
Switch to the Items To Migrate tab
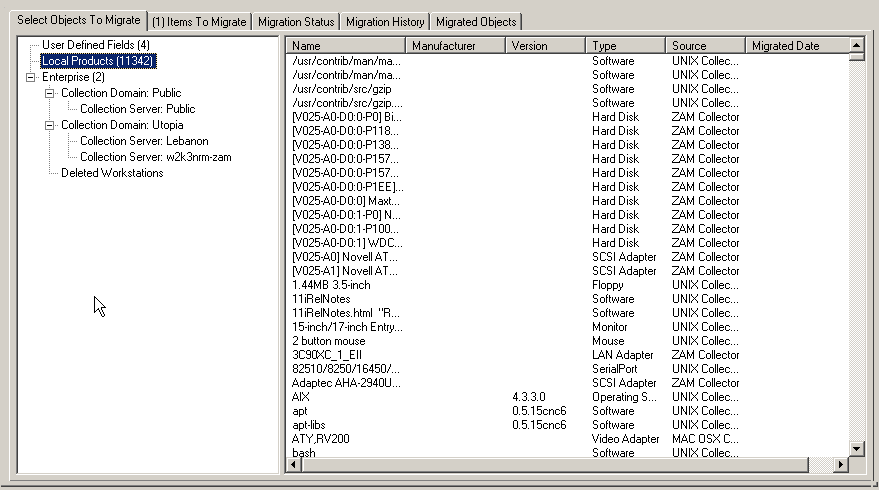point(200,22)
